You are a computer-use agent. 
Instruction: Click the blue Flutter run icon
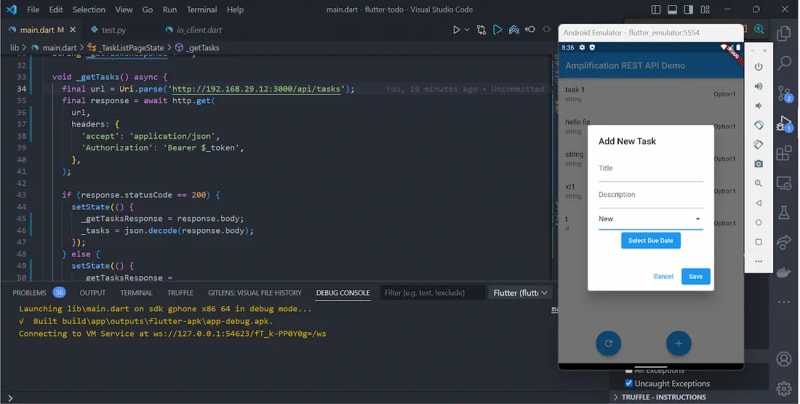click(x=497, y=30)
